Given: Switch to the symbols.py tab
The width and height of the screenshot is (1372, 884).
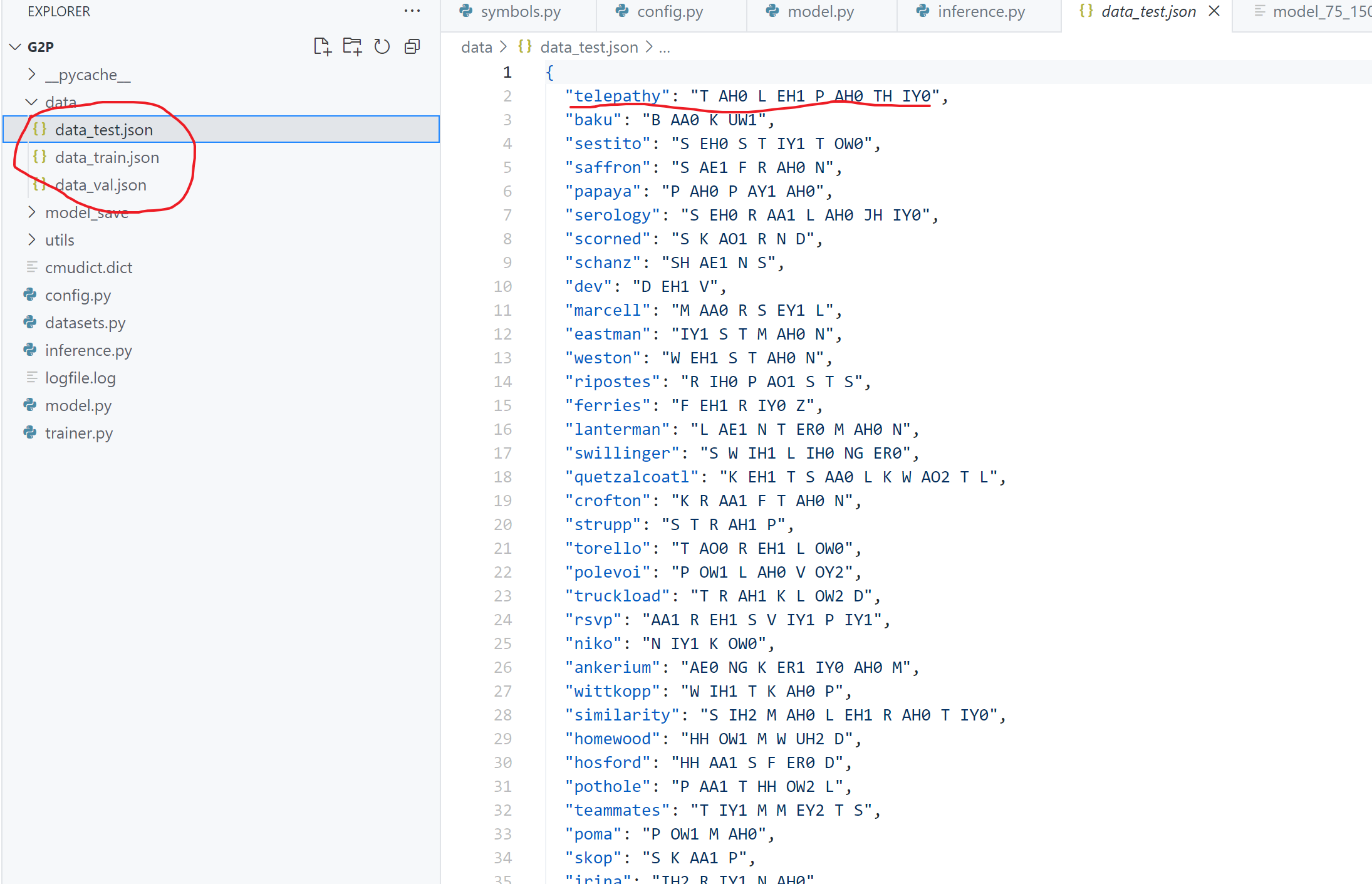Looking at the screenshot, I should coord(520,11).
